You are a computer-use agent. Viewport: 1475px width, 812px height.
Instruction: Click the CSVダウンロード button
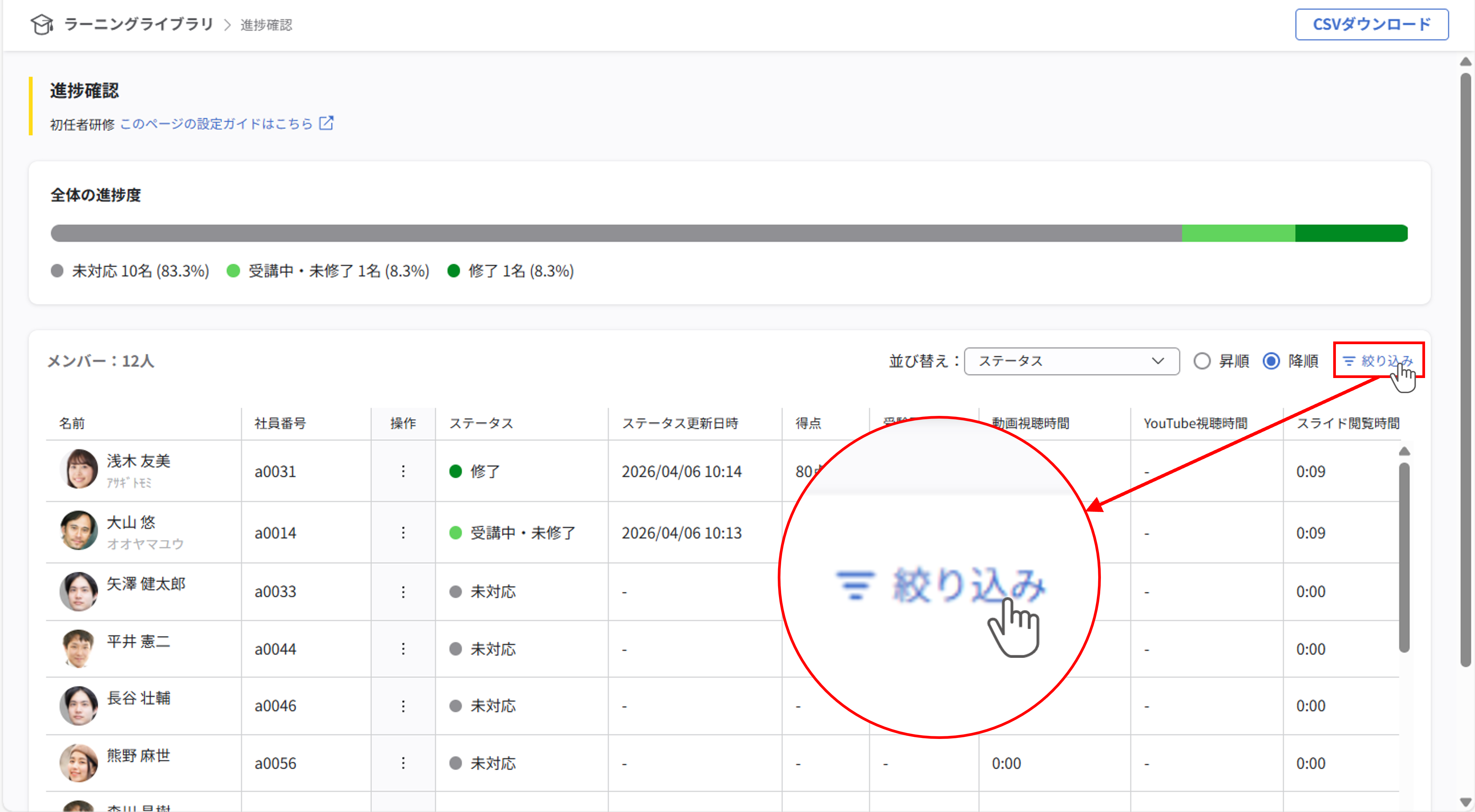(1372, 24)
